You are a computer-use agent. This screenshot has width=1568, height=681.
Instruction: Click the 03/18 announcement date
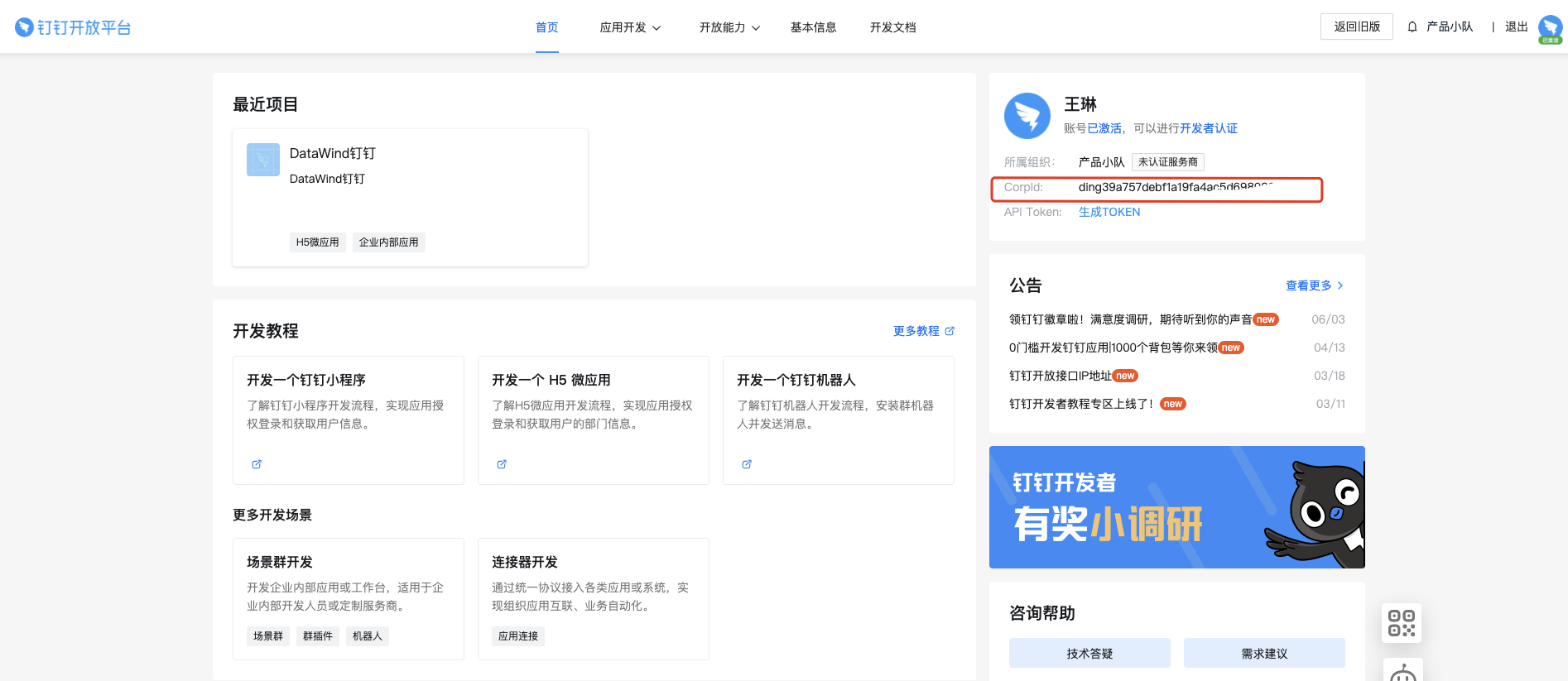click(x=1330, y=376)
